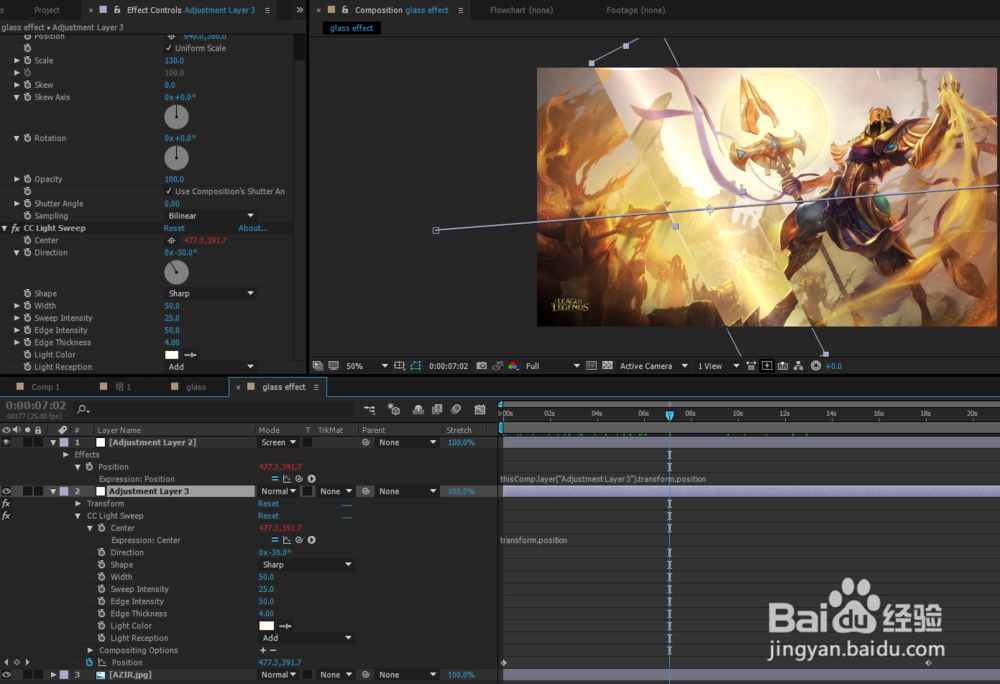Switch to Flowchart (none) tab
Screen dimensions: 1000x684
521,10
